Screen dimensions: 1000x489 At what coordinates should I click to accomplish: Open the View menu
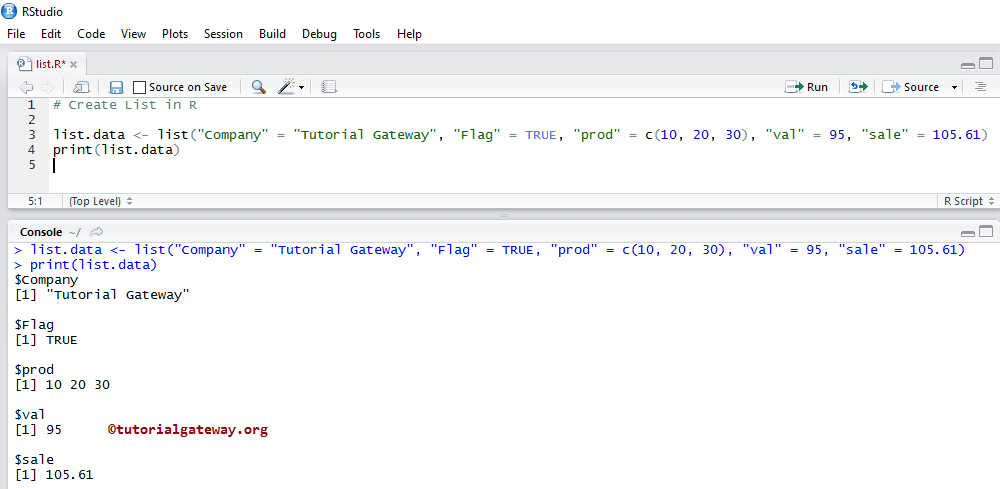[133, 34]
